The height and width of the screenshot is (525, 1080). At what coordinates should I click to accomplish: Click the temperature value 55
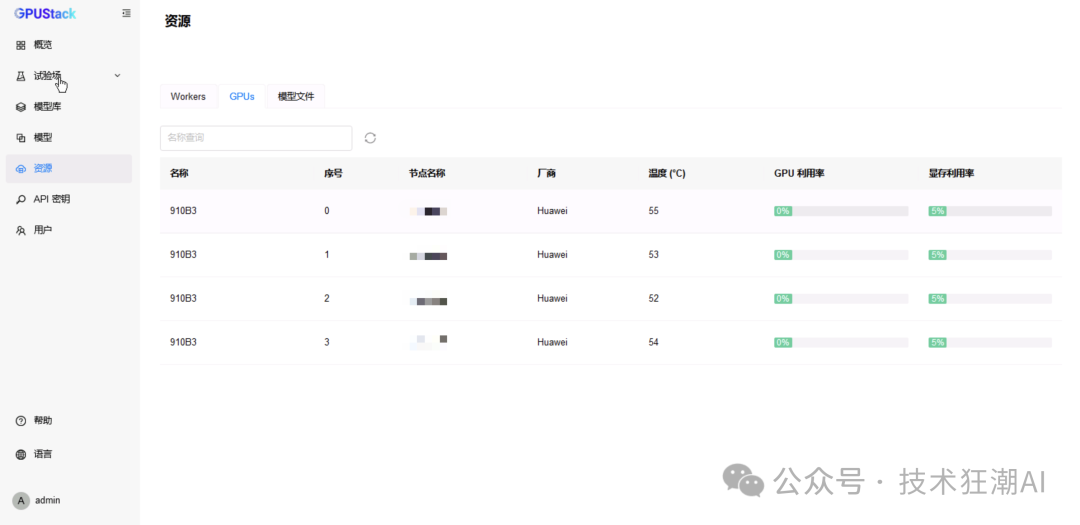pos(654,211)
